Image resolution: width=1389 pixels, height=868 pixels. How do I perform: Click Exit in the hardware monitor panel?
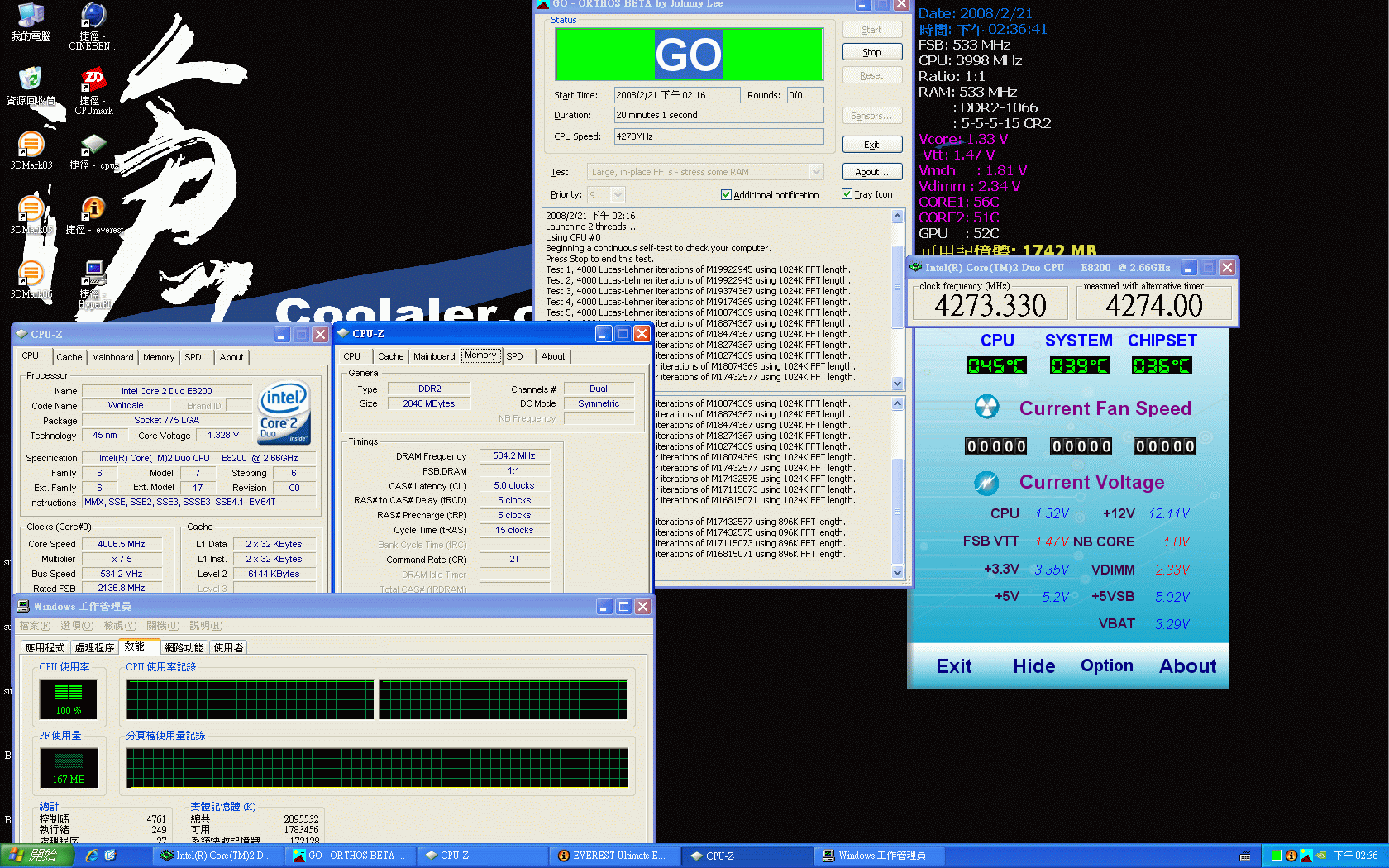point(953,666)
